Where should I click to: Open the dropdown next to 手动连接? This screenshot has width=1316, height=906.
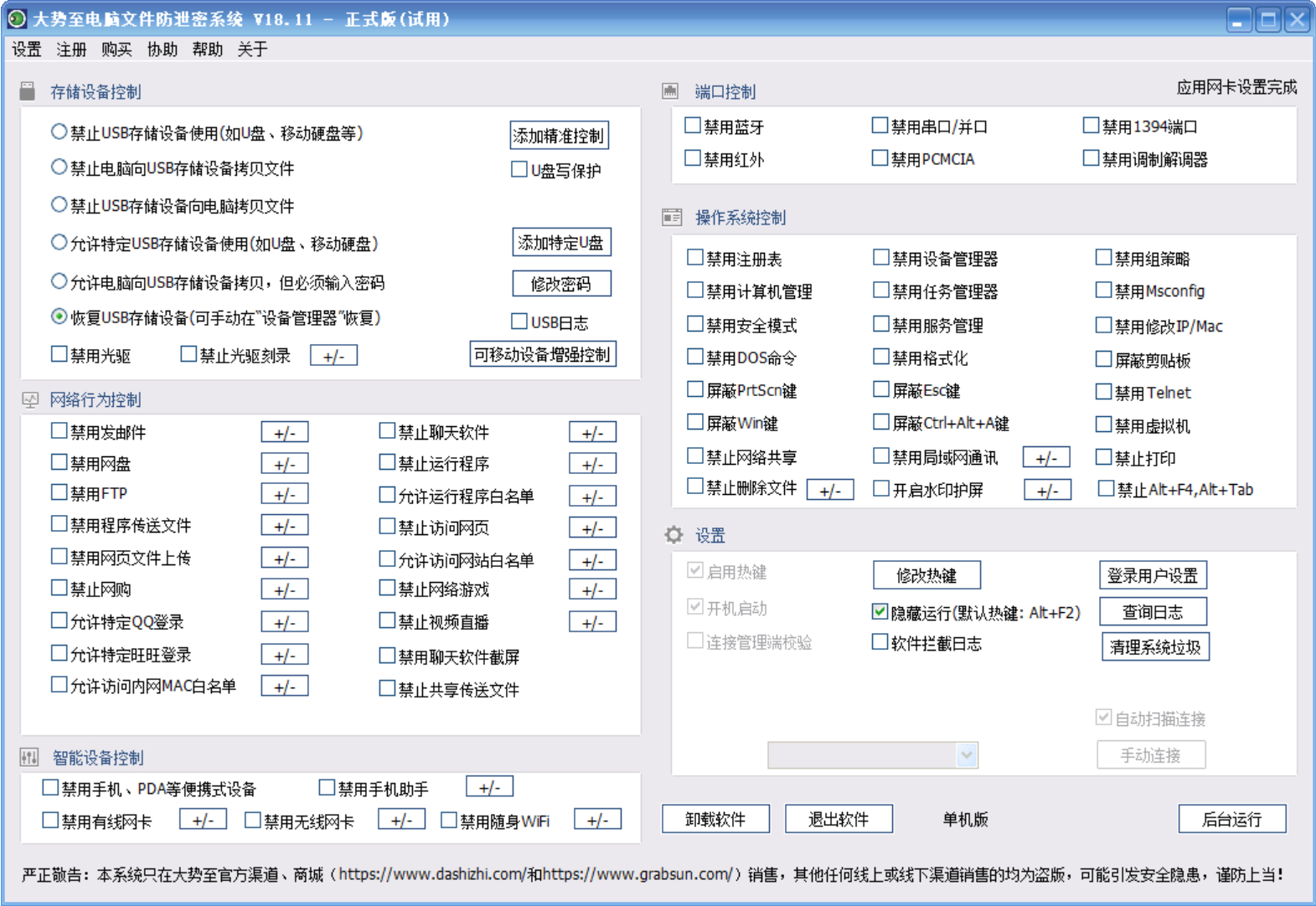tap(967, 755)
